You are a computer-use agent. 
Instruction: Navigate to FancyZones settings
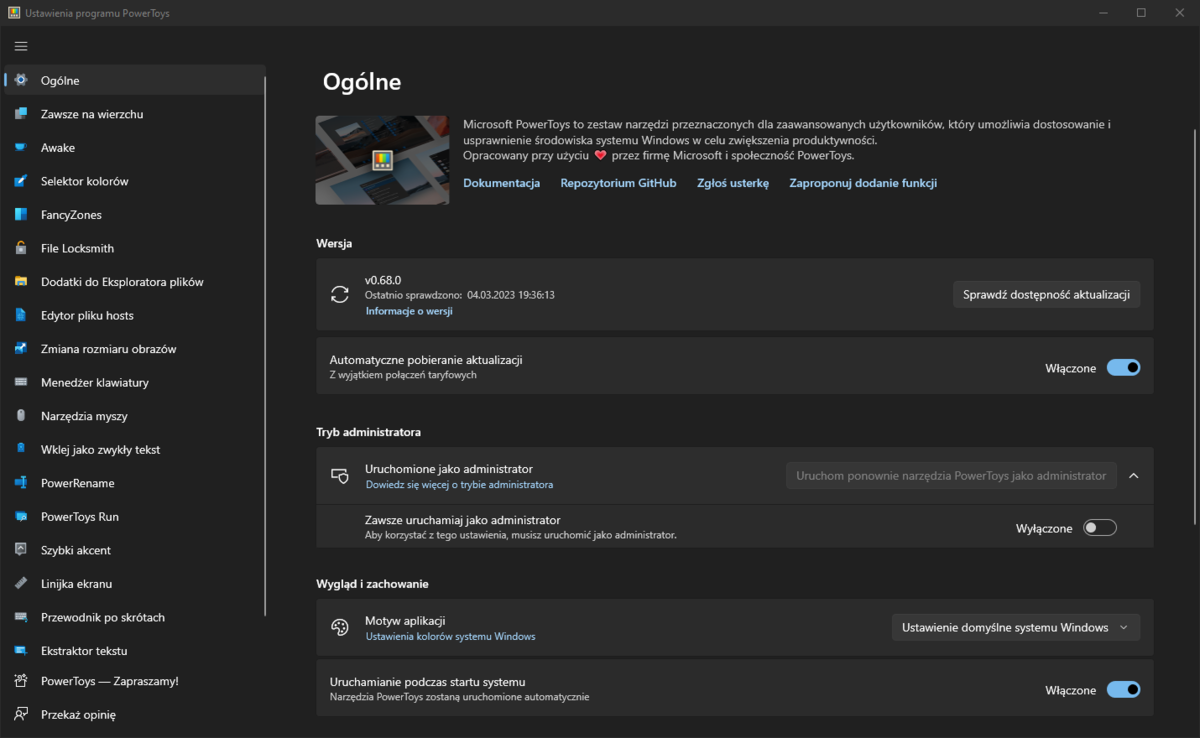[x=135, y=215]
